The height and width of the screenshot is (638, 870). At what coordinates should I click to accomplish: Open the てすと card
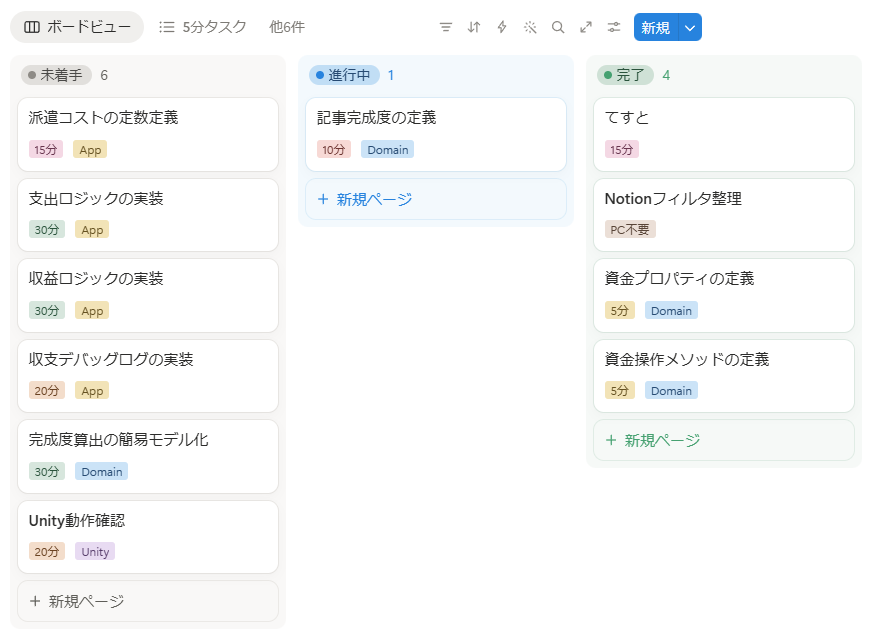(x=724, y=134)
